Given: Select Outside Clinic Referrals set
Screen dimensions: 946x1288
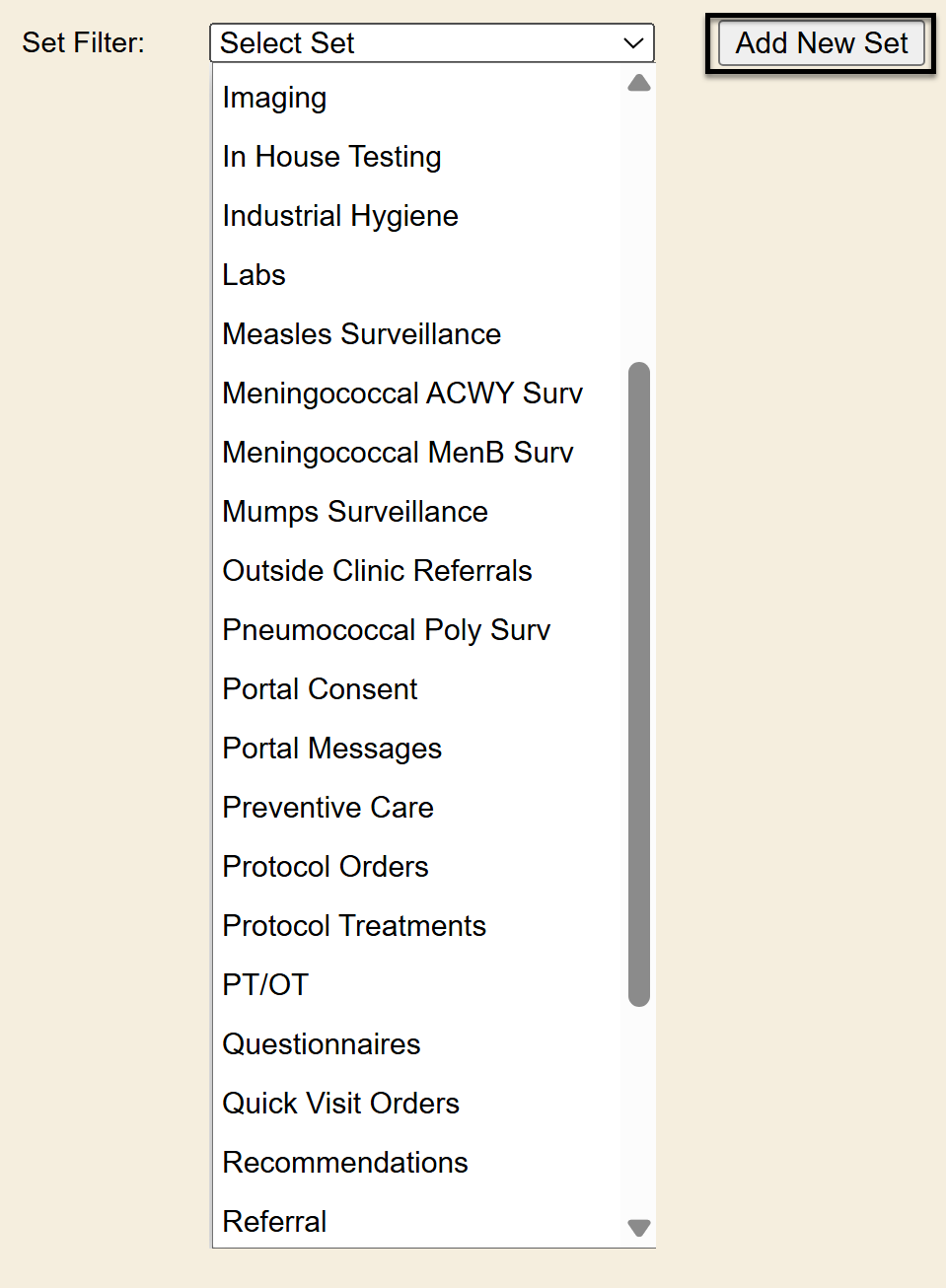Looking at the screenshot, I should pos(377,571).
